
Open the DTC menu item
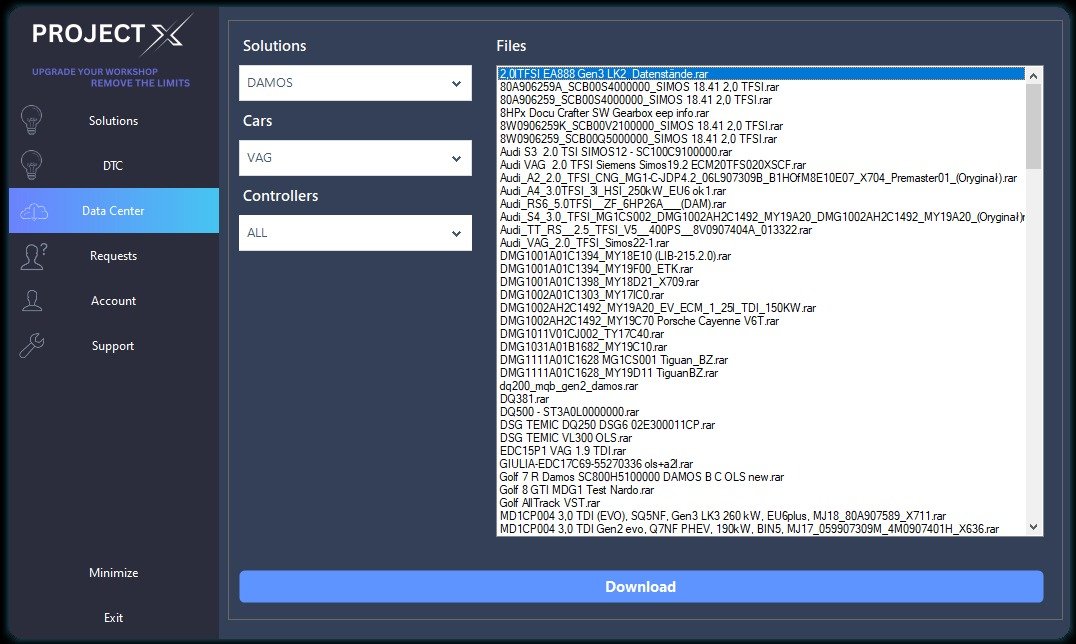pyautogui.click(x=114, y=165)
